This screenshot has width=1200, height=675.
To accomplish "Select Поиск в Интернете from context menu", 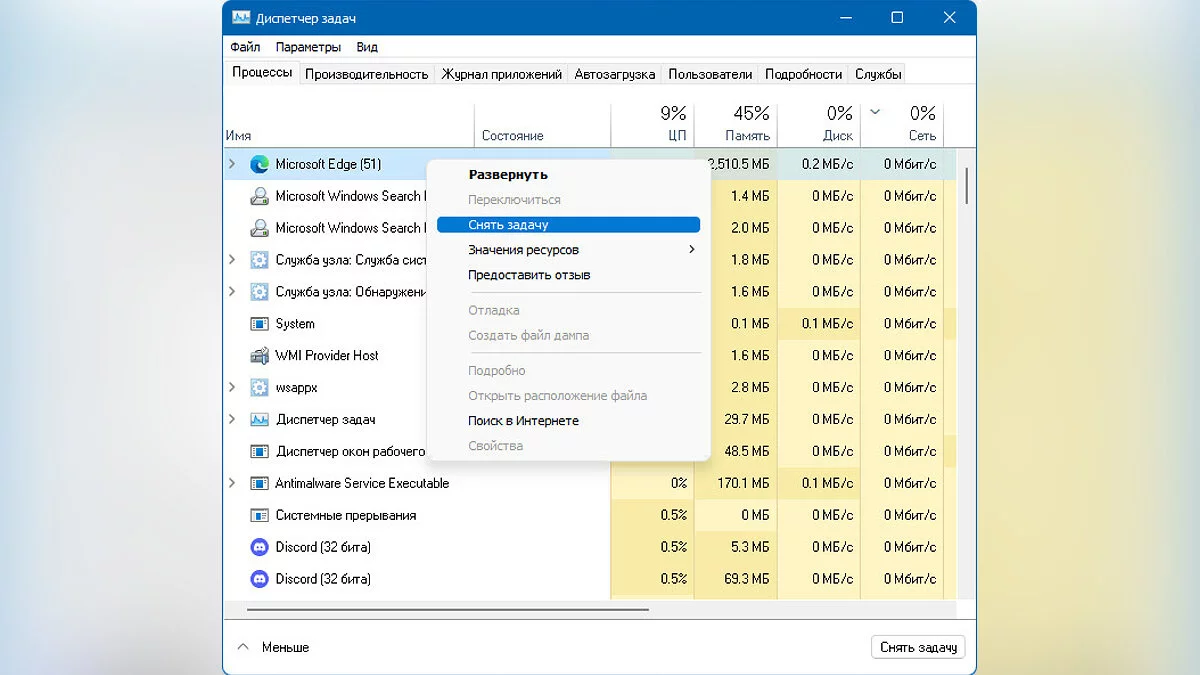I will point(523,421).
